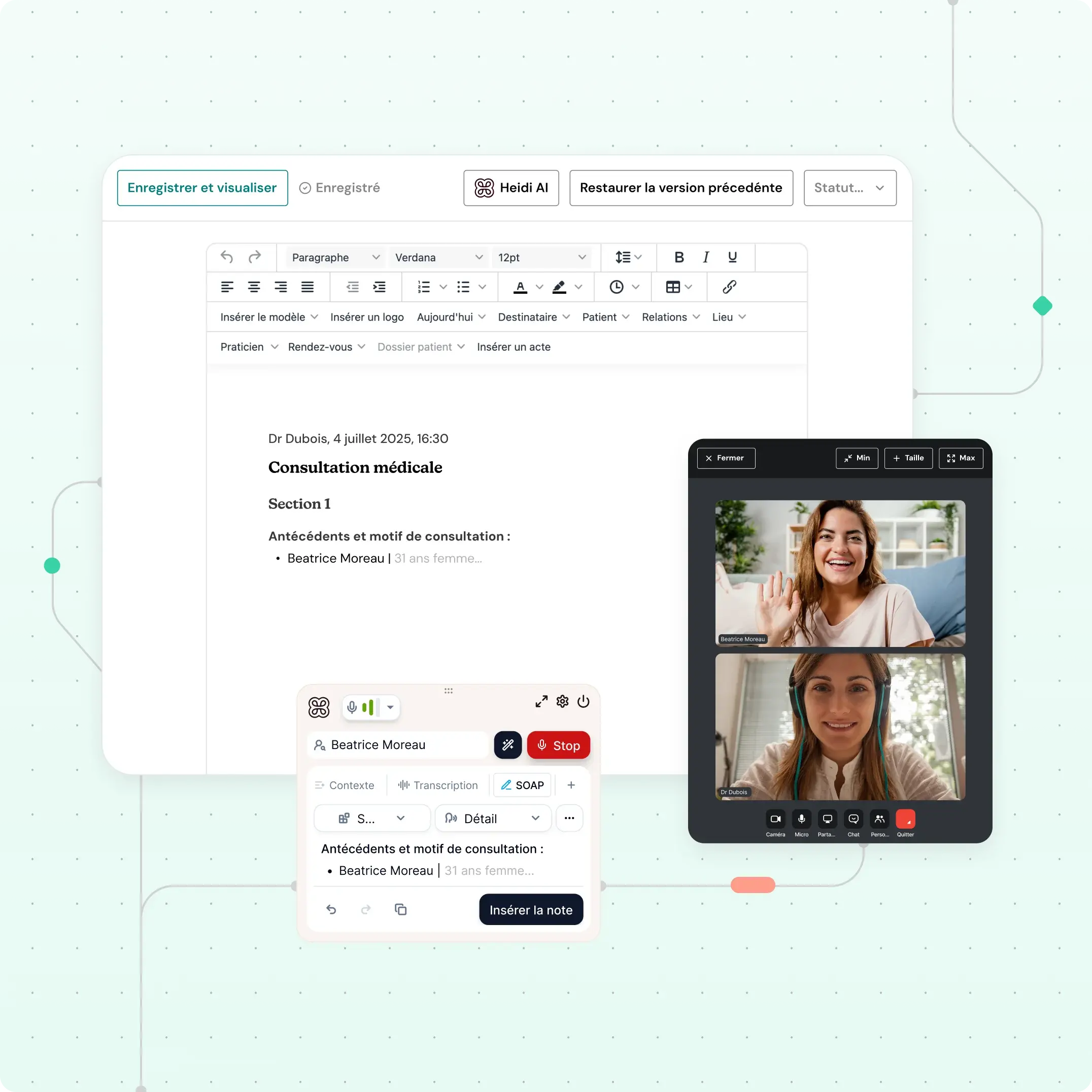This screenshot has height=1092, width=1092.
Task: Click Insérer la note button
Action: 531,910
